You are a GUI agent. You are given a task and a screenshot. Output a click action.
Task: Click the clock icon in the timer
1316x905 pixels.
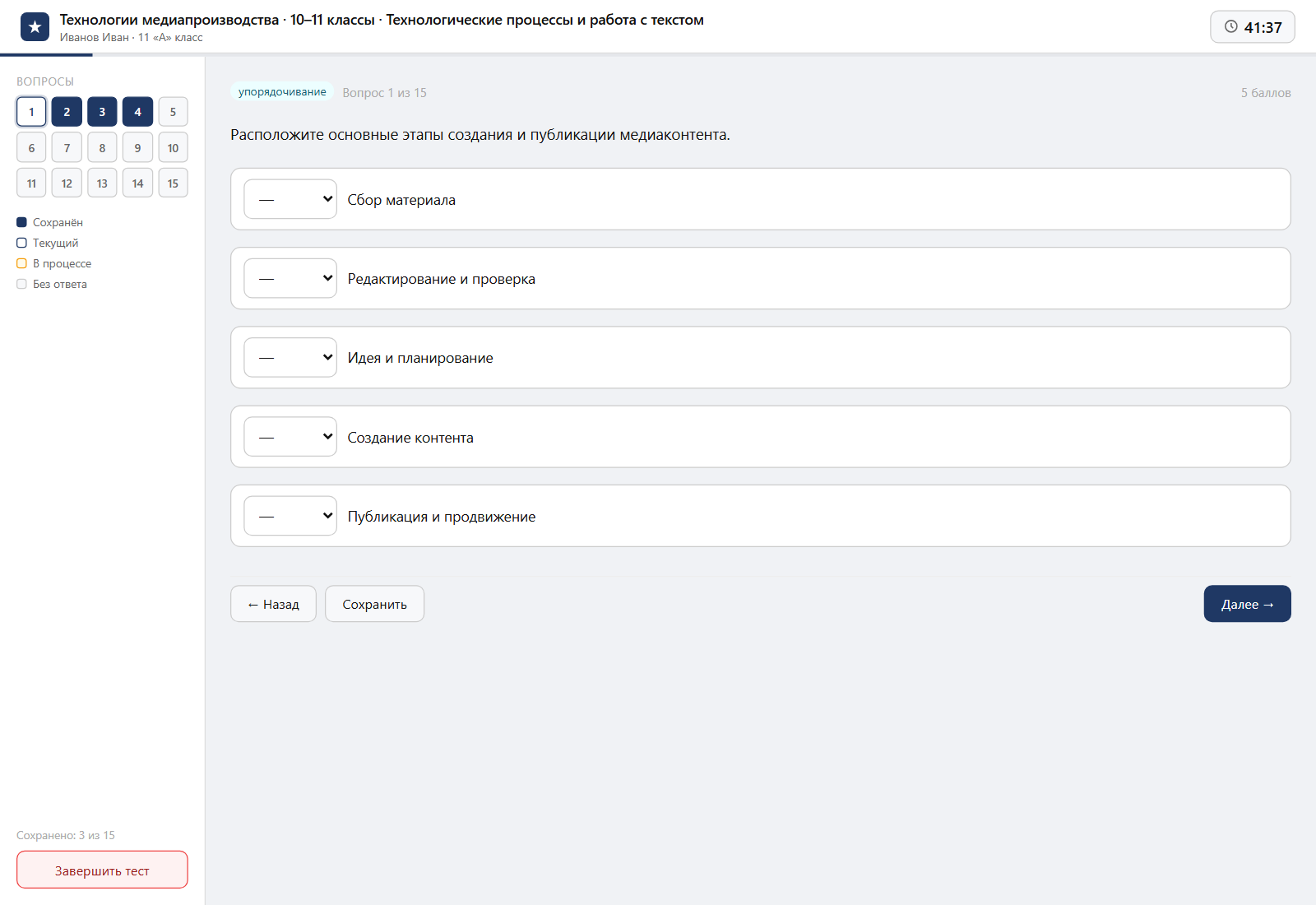(x=1231, y=26)
